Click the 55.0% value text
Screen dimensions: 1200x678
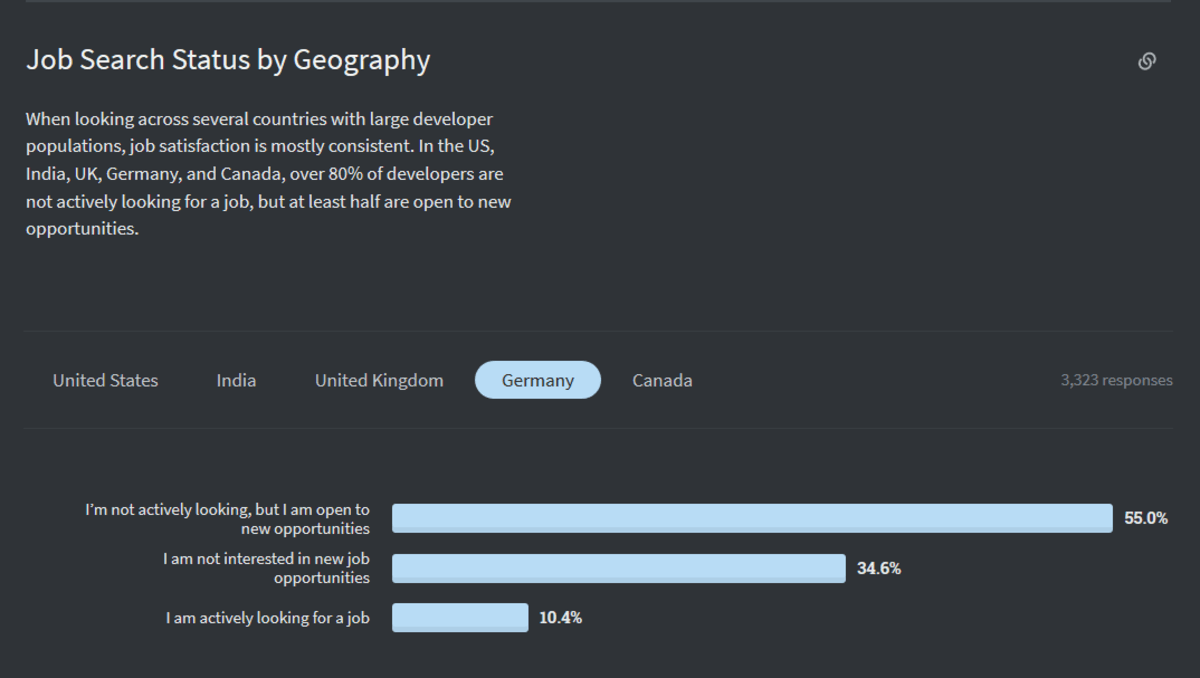[x=1146, y=518]
